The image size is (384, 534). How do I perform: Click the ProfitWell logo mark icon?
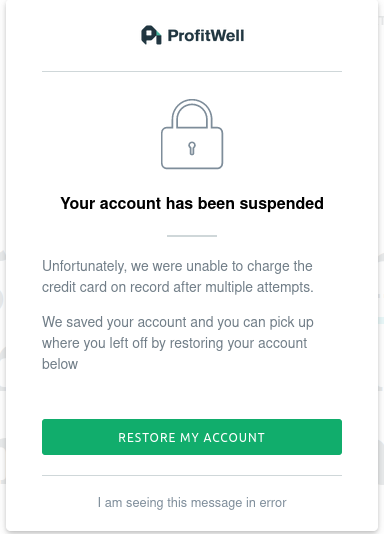[x=151, y=35]
